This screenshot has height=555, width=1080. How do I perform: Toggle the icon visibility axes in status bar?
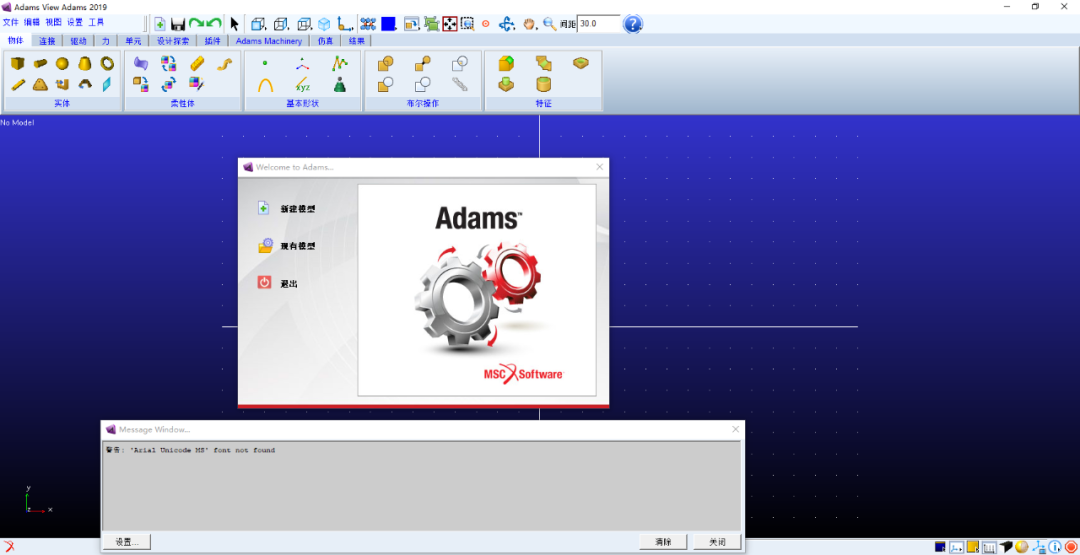click(x=1039, y=547)
